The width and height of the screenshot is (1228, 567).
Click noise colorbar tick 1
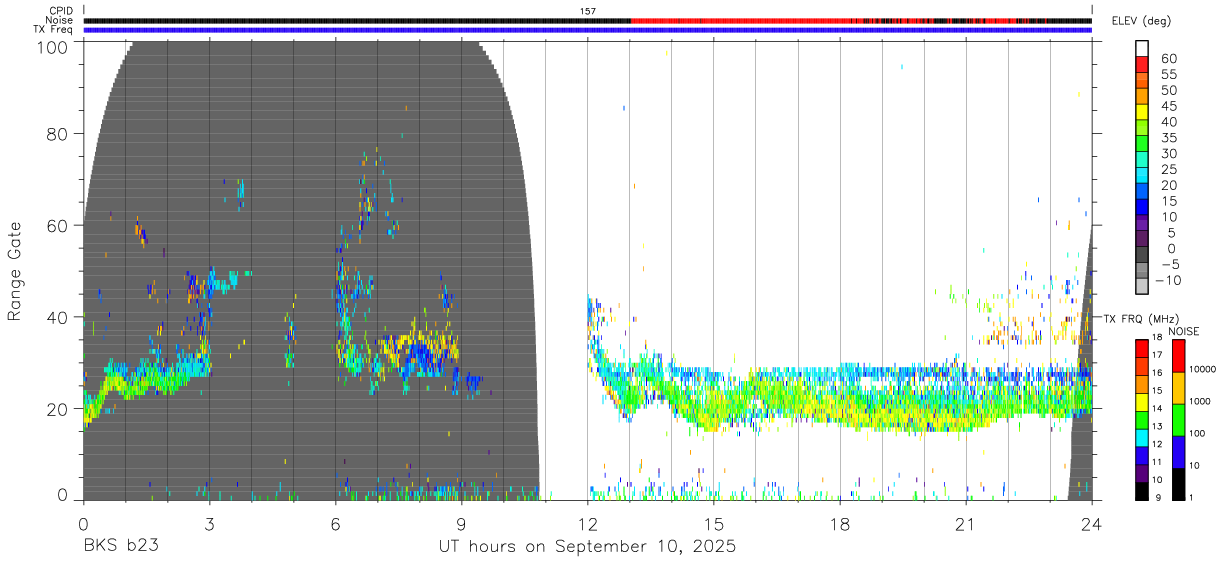[1192, 498]
